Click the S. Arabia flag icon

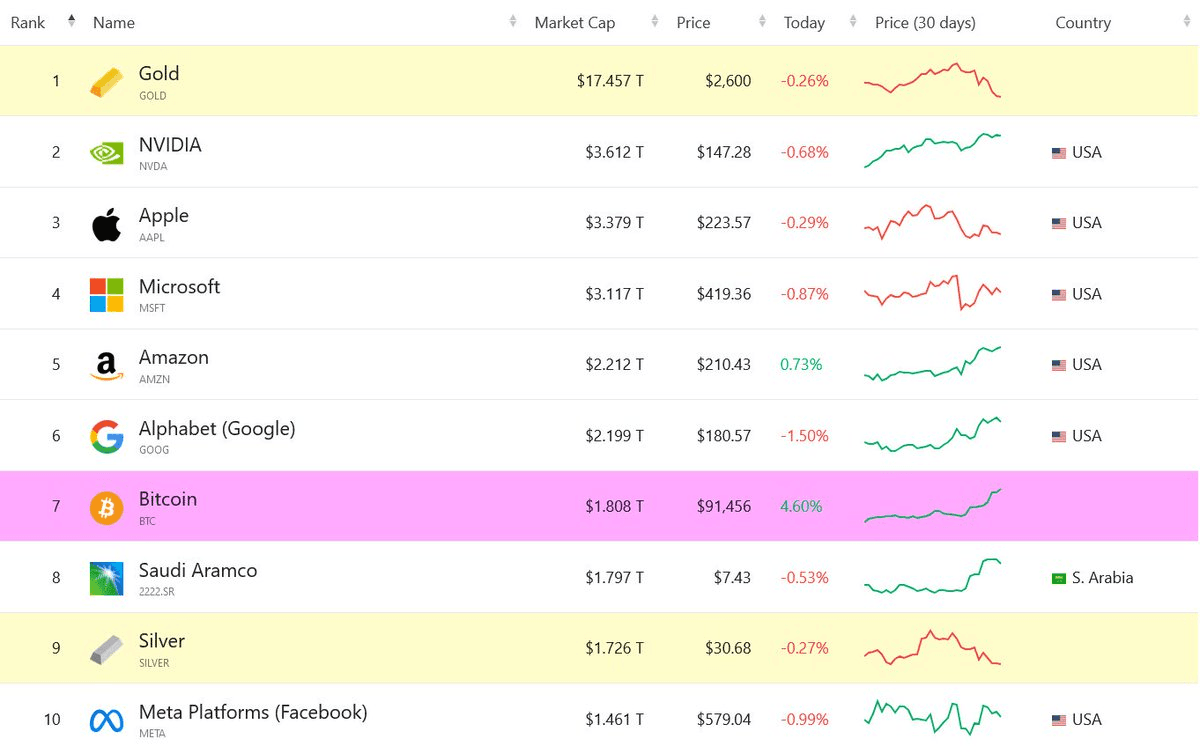[1059, 578]
